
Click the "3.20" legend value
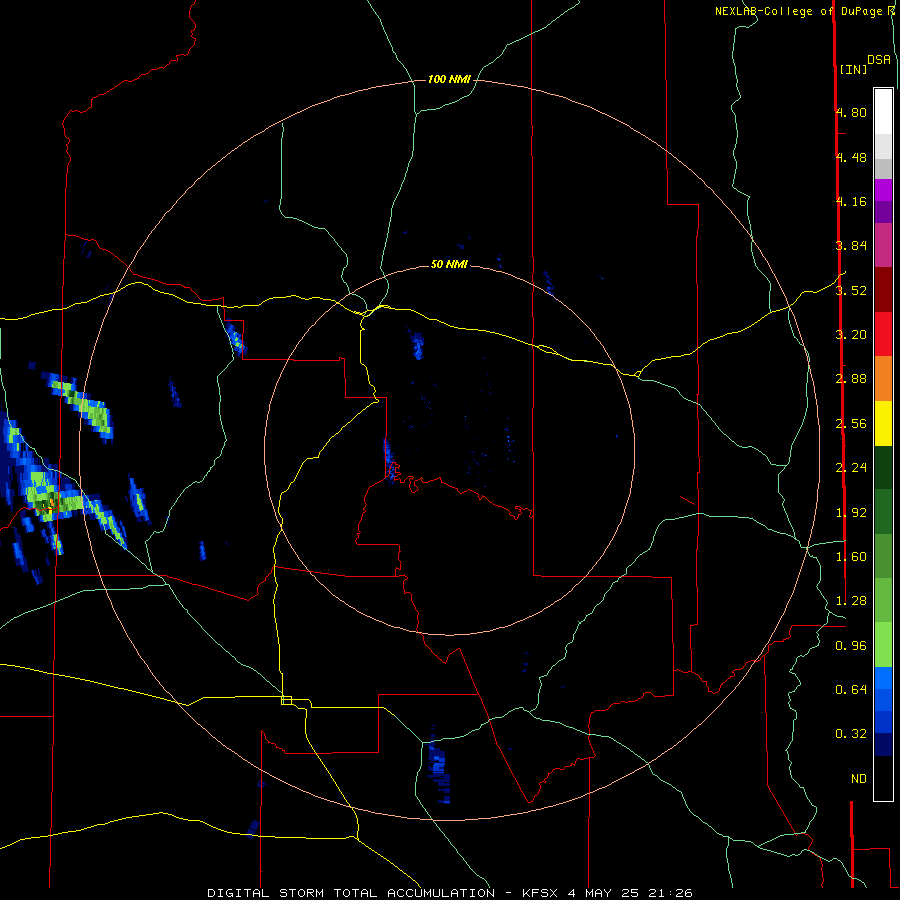(851, 335)
